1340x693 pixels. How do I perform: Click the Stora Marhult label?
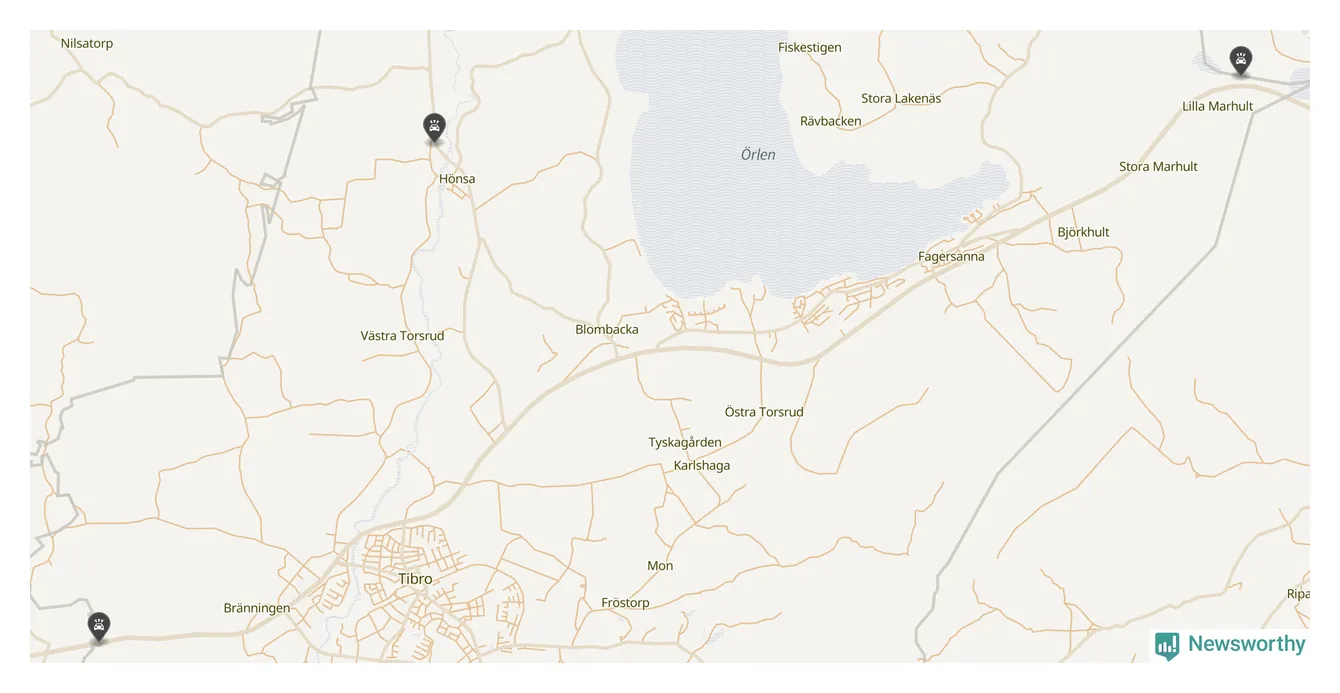tap(1158, 167)
